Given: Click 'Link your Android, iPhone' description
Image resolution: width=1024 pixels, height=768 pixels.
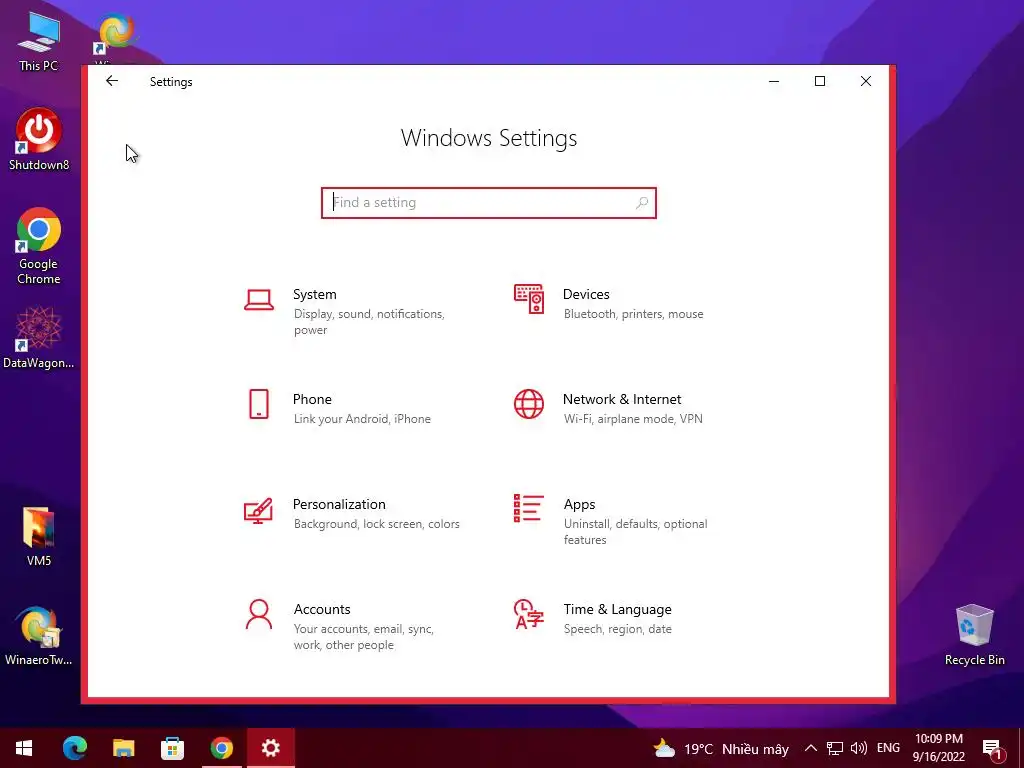Looking at the screenshot, I should [362, 419].
